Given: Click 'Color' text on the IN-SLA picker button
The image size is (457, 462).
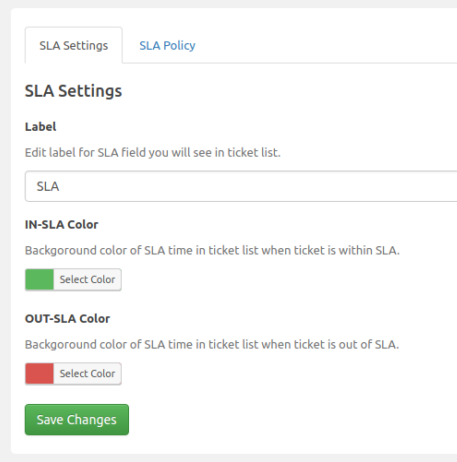Looking at the screenshot, I should 102,279.
